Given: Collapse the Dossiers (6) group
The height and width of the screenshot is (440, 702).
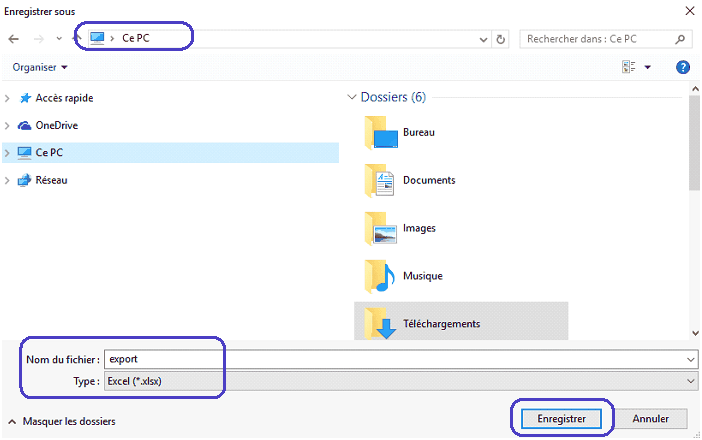Looking at the screenshot, I should click(352, 98).
